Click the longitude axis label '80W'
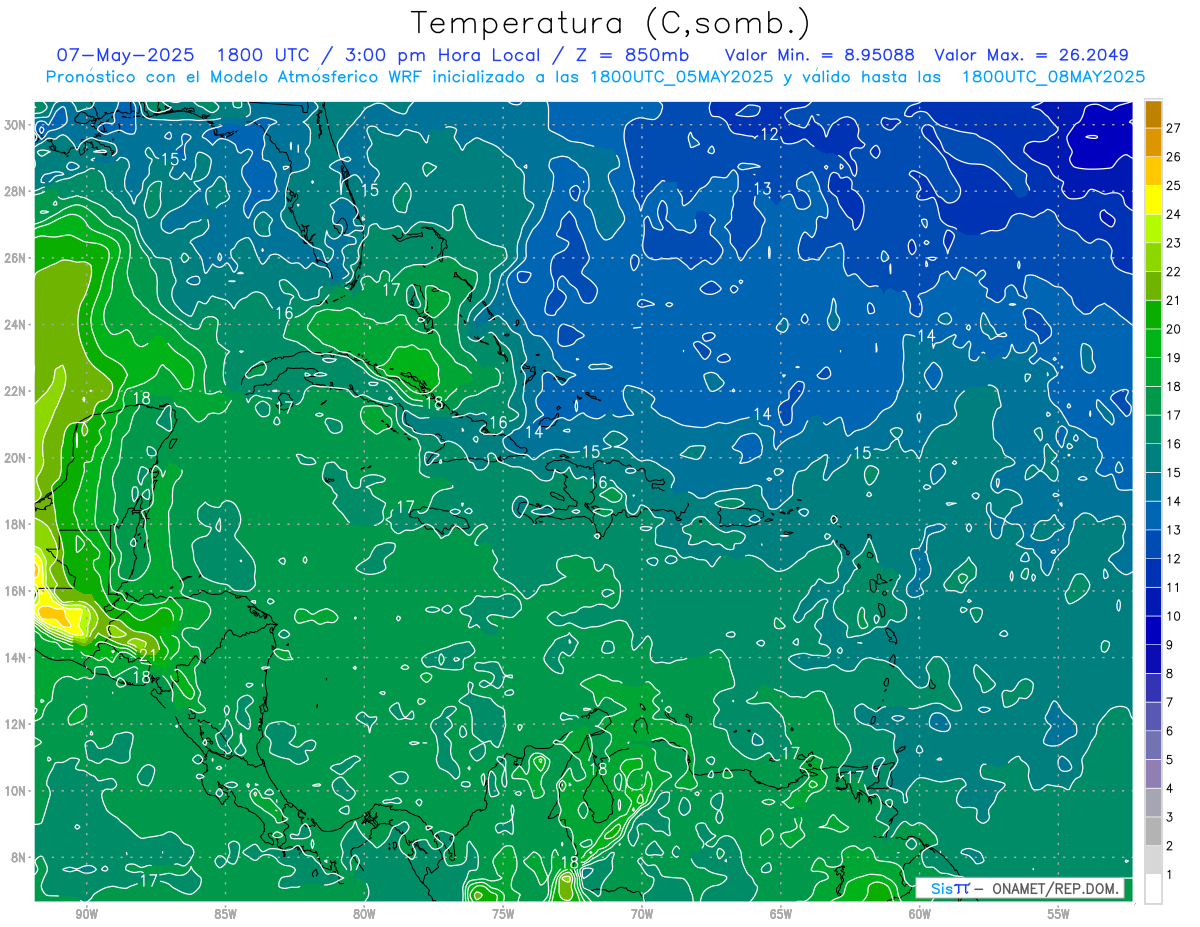 coord(364,914)
